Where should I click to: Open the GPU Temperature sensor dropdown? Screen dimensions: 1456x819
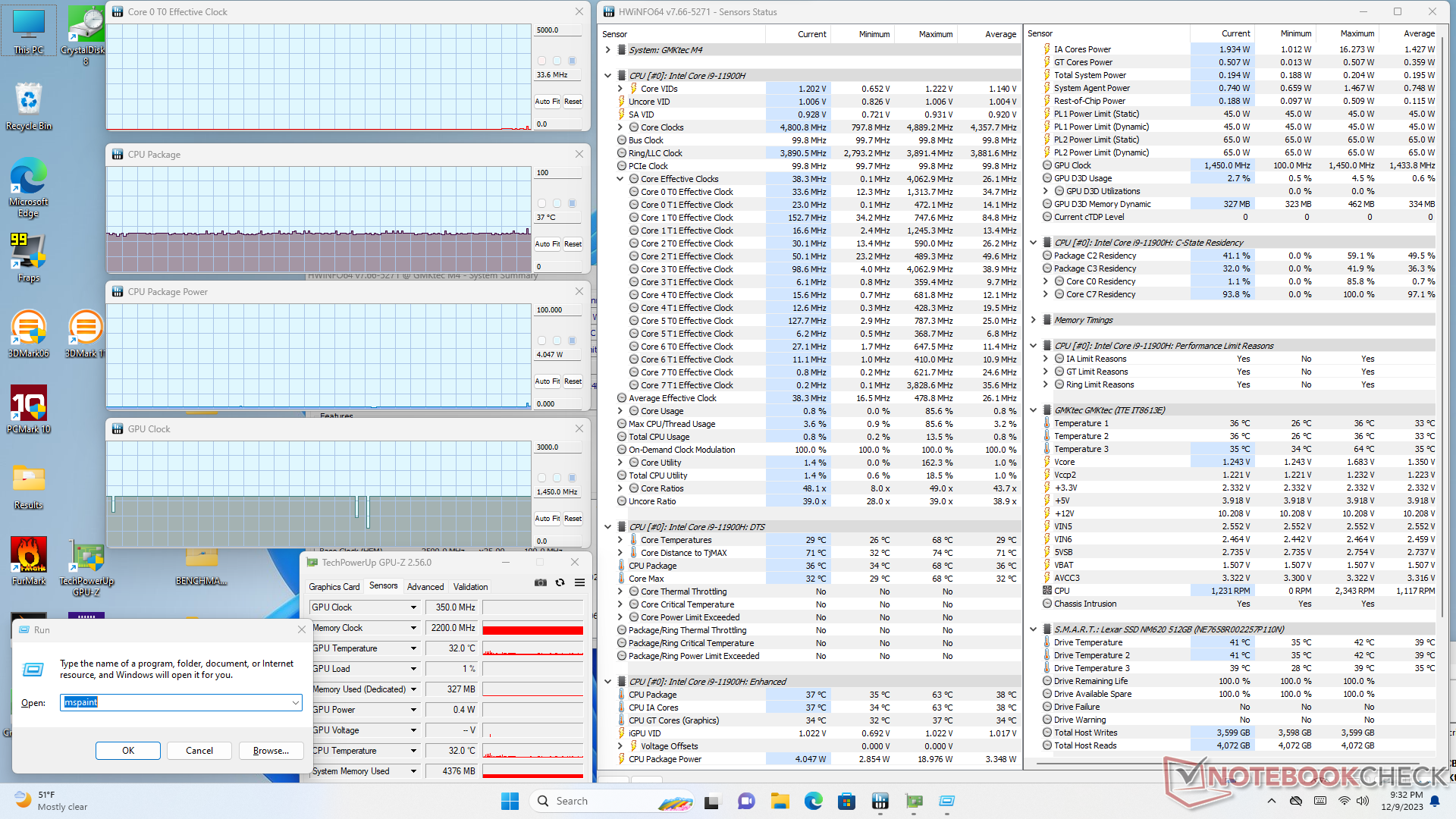pos(413,648)
